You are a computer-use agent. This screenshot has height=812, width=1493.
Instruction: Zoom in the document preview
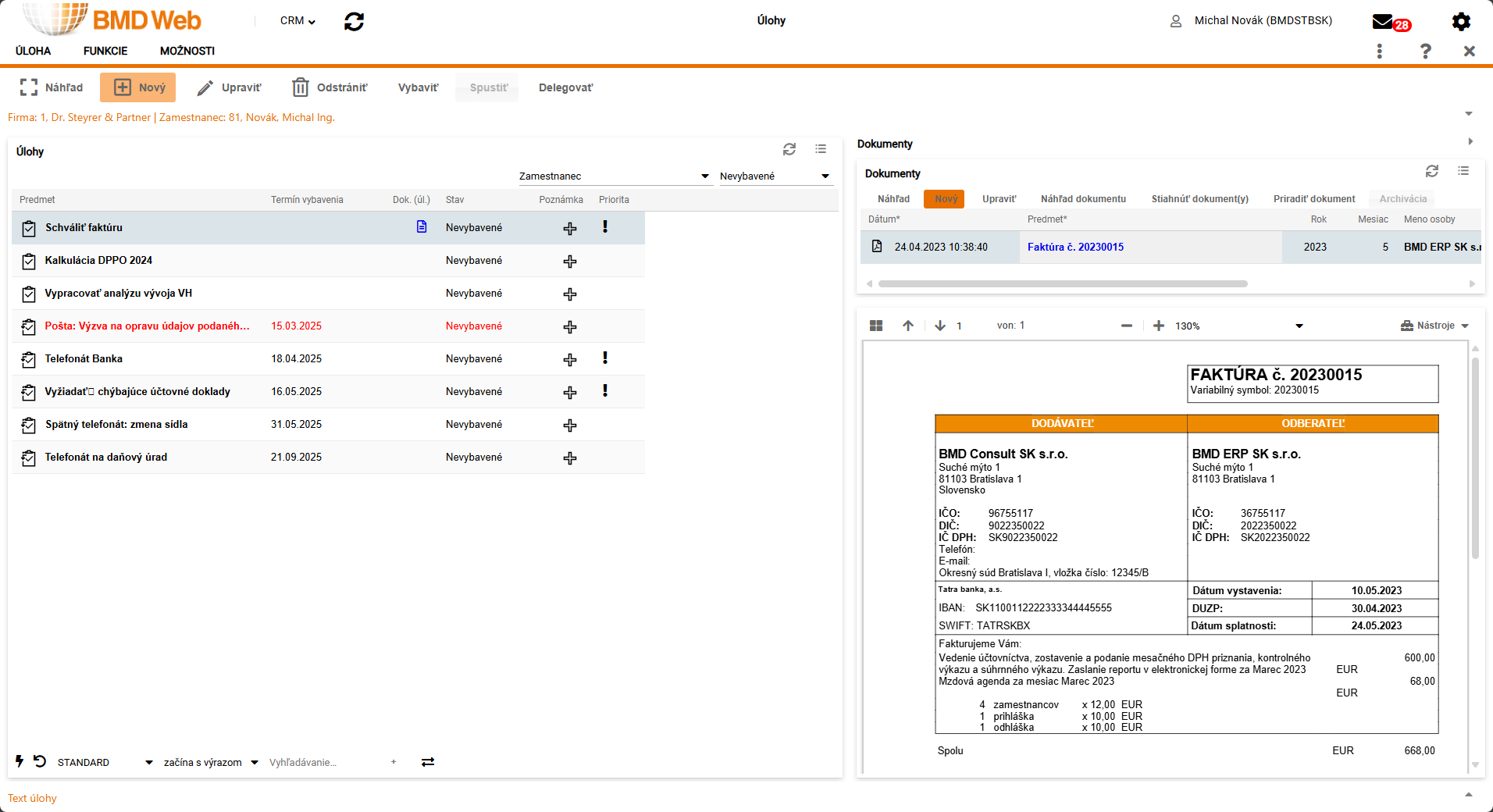pos(1159,326)
